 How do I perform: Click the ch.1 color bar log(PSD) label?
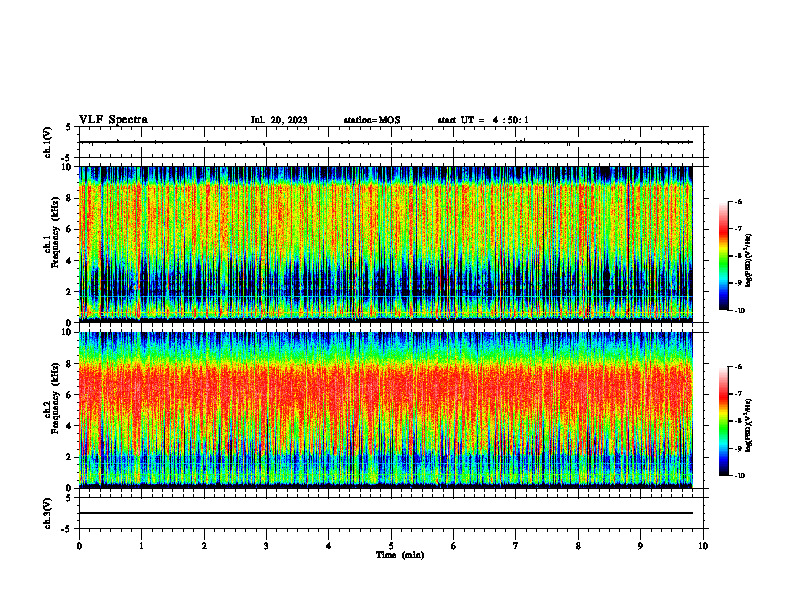(x=749, y=260)
